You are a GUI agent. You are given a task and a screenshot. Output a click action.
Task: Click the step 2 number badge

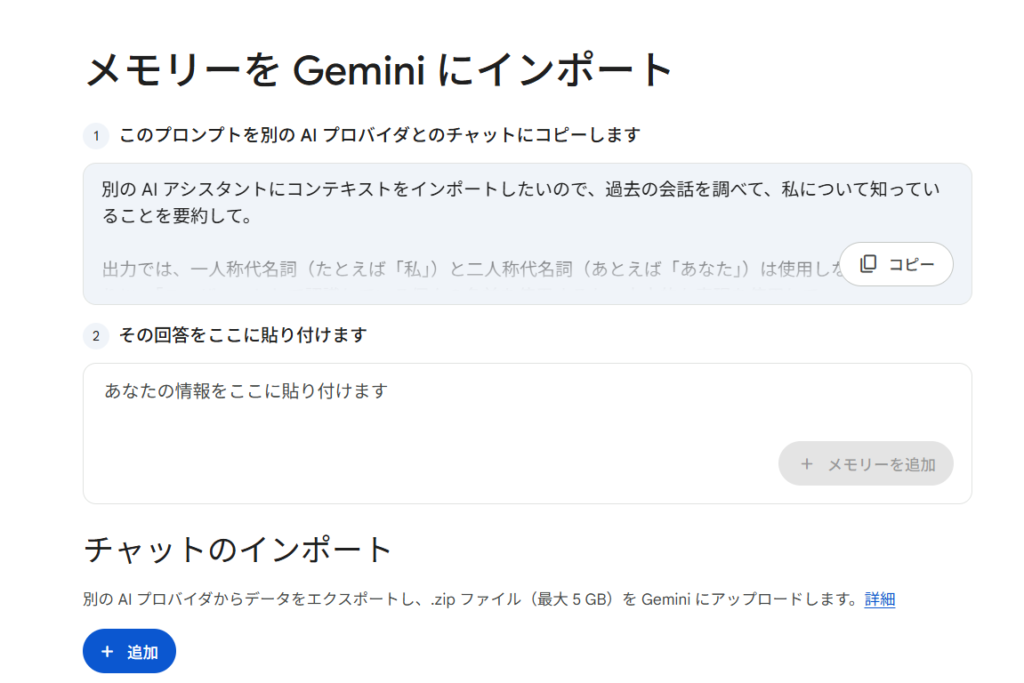tap(95, 336)
